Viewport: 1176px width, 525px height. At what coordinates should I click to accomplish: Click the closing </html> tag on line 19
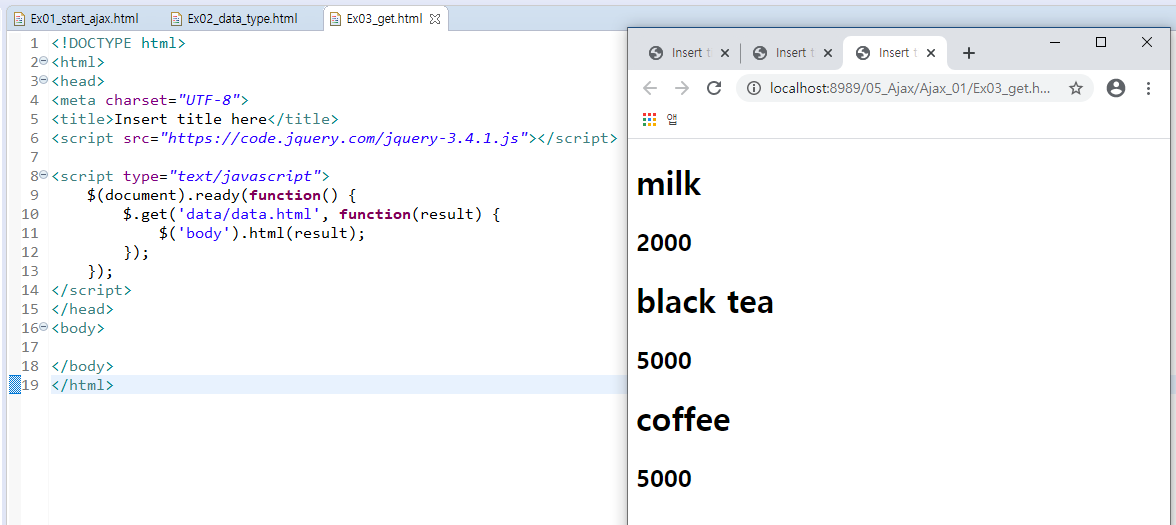82,385
